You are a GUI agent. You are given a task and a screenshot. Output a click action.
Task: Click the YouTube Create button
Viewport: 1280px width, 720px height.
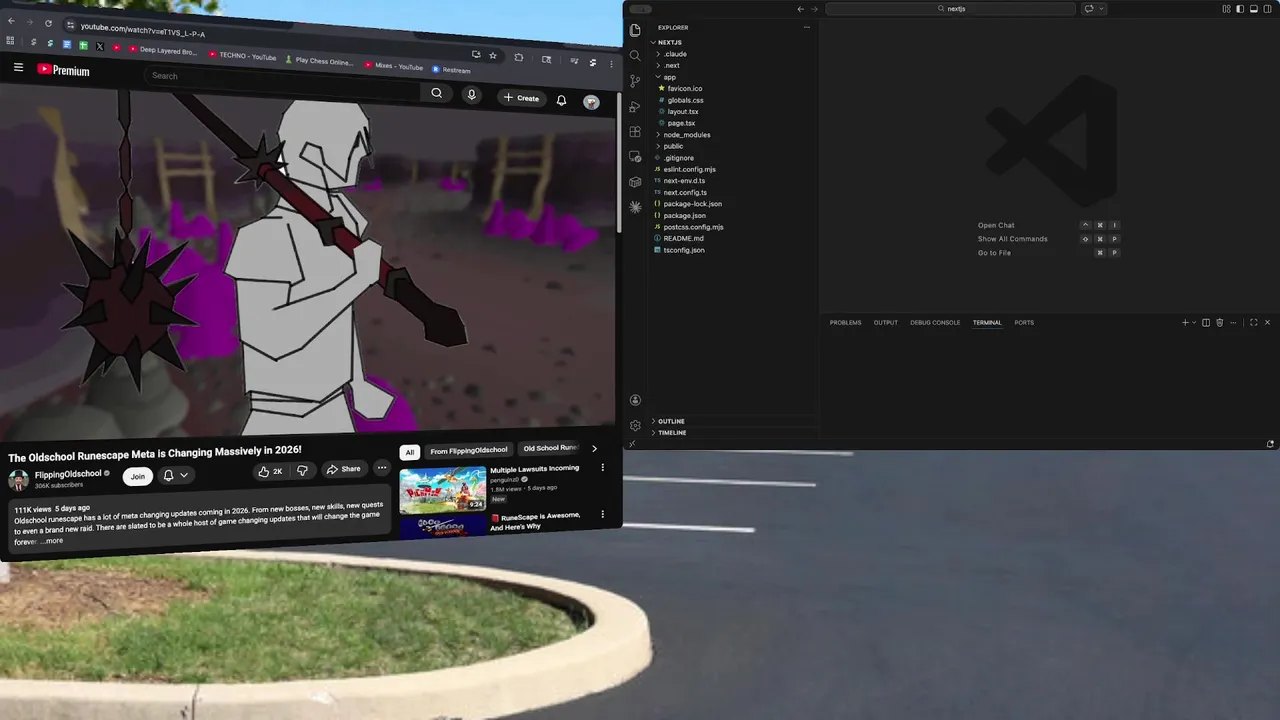tap(521, 98)
